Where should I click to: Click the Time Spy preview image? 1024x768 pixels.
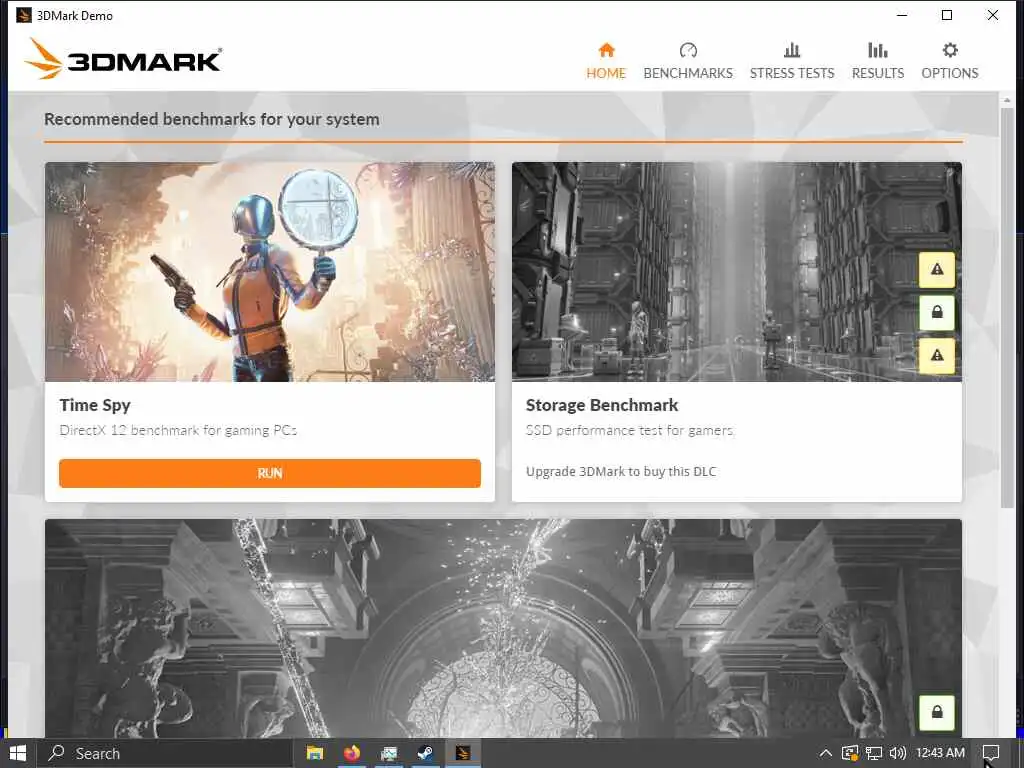[270, 272]
